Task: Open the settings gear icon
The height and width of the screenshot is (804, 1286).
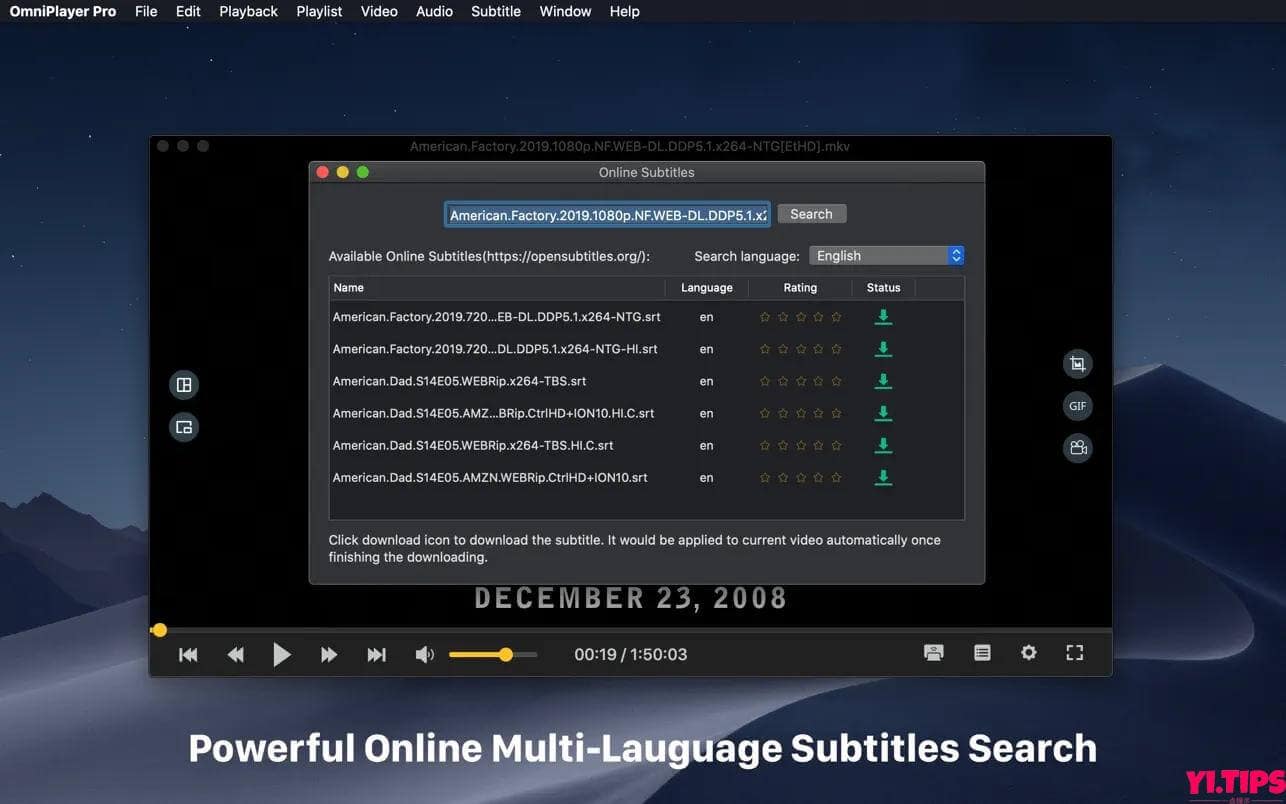Action: pos(1028,653)
